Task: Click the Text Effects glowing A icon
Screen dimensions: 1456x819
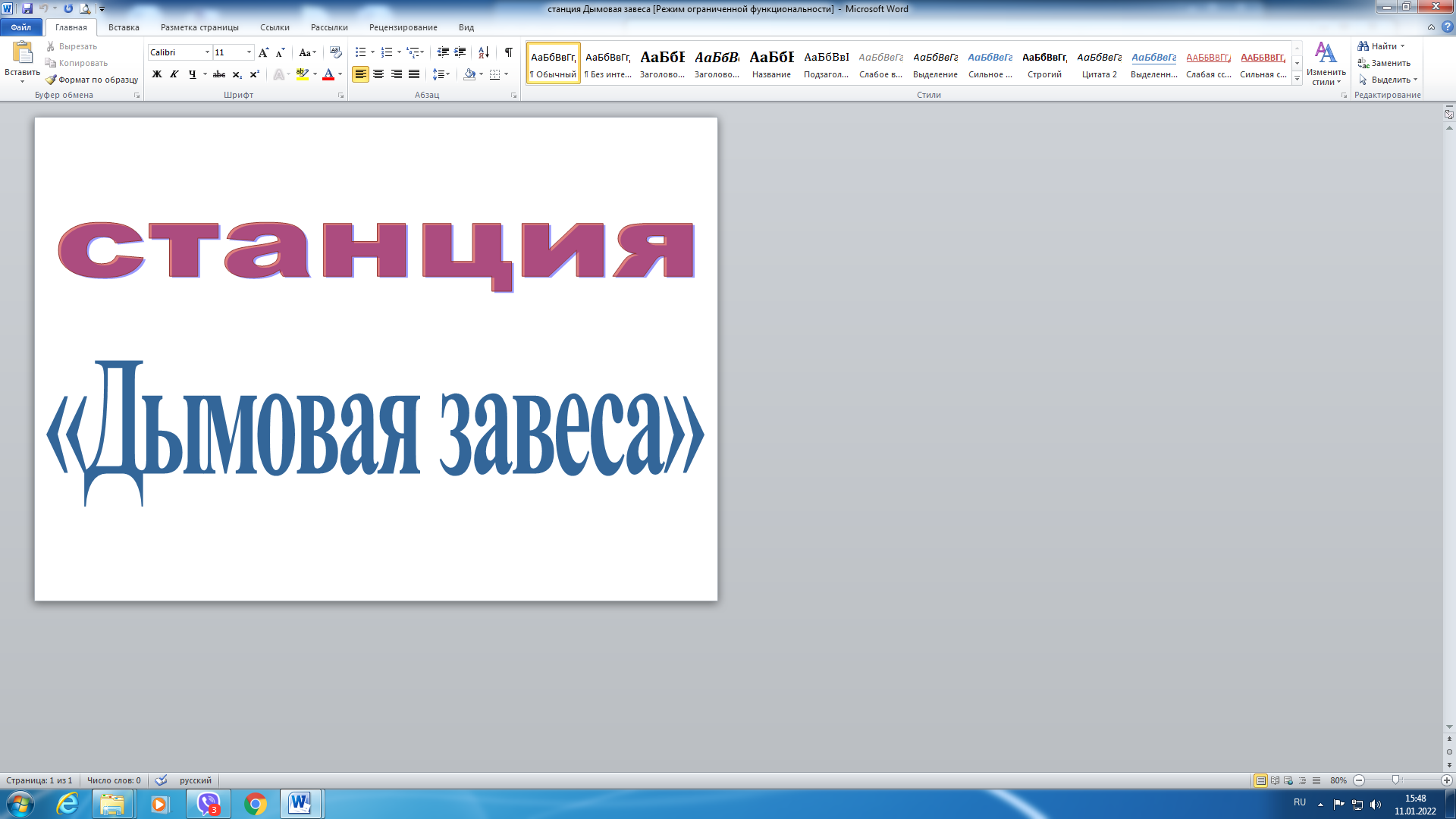Action: [279, 74]
